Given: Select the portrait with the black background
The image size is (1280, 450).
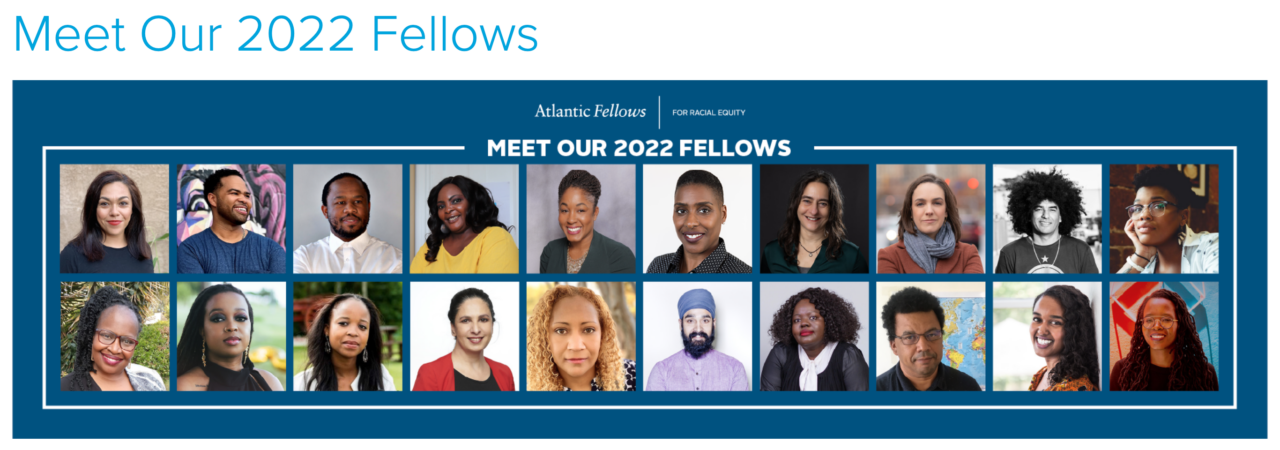Looking at the screenshot, I should point(815,219).
